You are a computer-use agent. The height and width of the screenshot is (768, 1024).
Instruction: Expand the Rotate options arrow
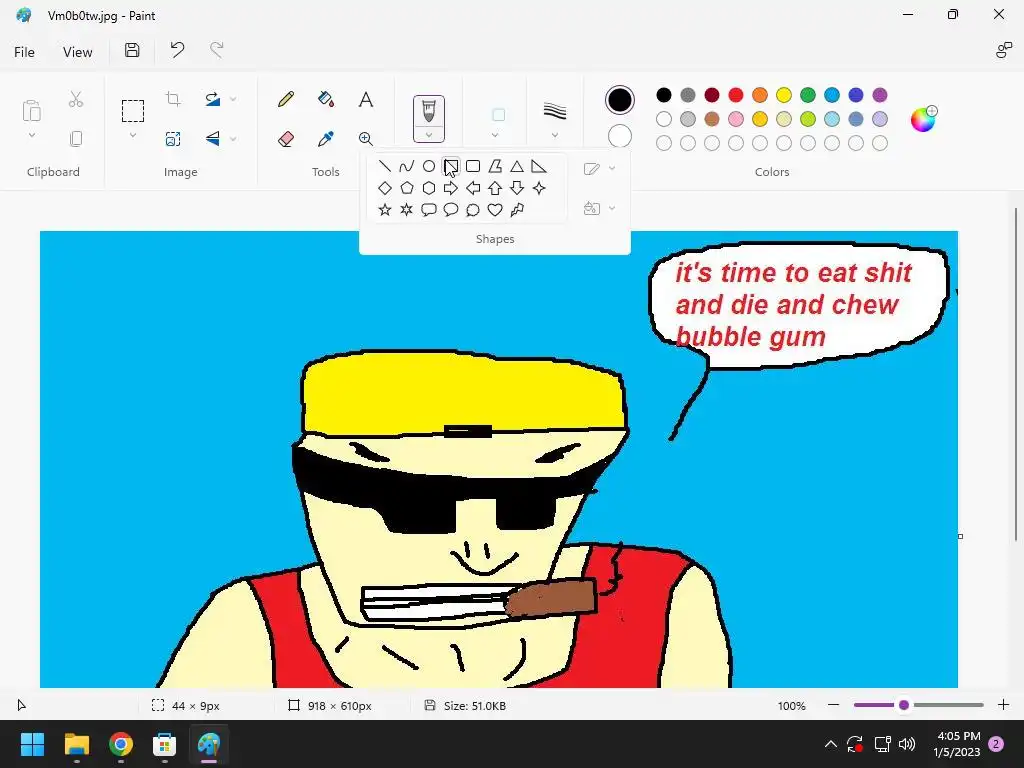click(x=233, y=99)
